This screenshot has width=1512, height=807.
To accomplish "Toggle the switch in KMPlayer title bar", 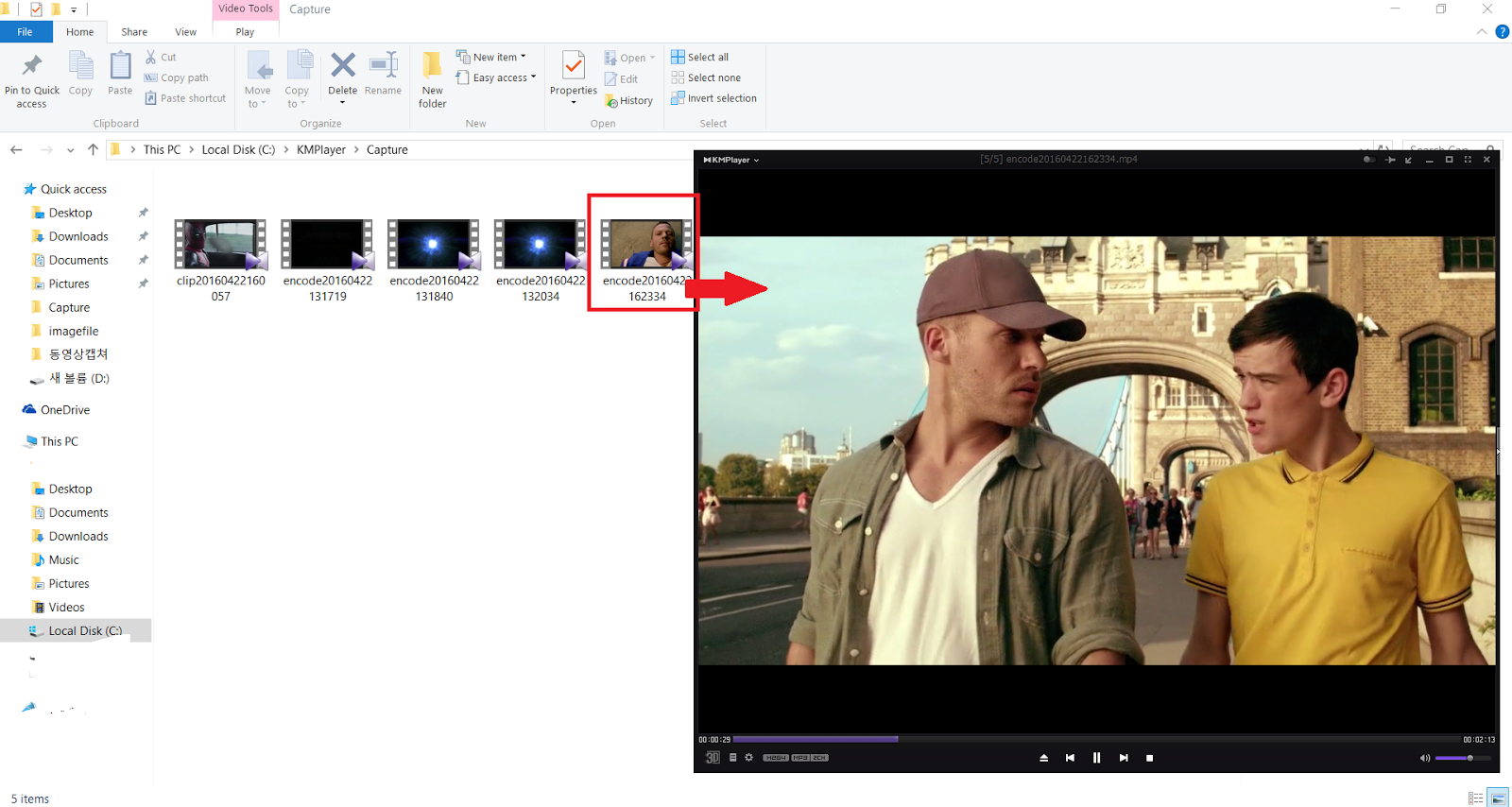I will click(1368, 160).
